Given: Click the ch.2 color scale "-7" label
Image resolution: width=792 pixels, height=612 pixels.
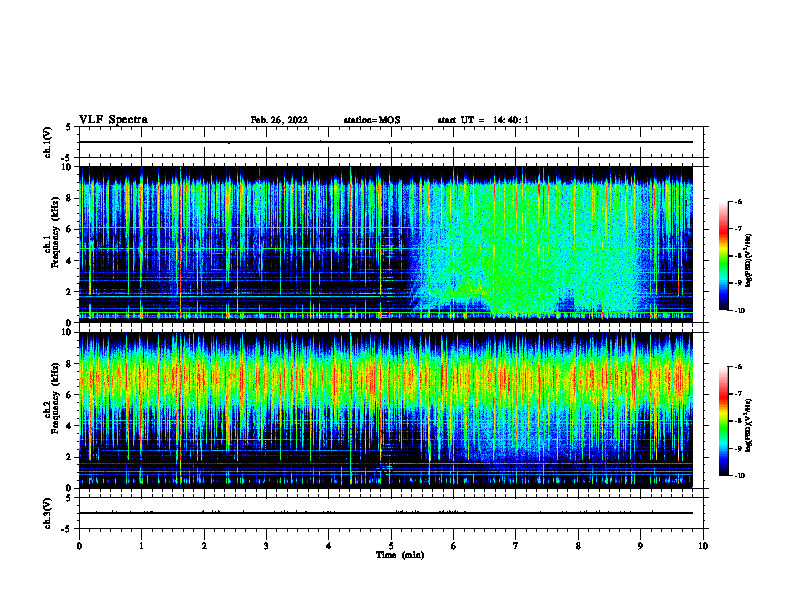Looking at the screenshot, I should pos(738,394).
